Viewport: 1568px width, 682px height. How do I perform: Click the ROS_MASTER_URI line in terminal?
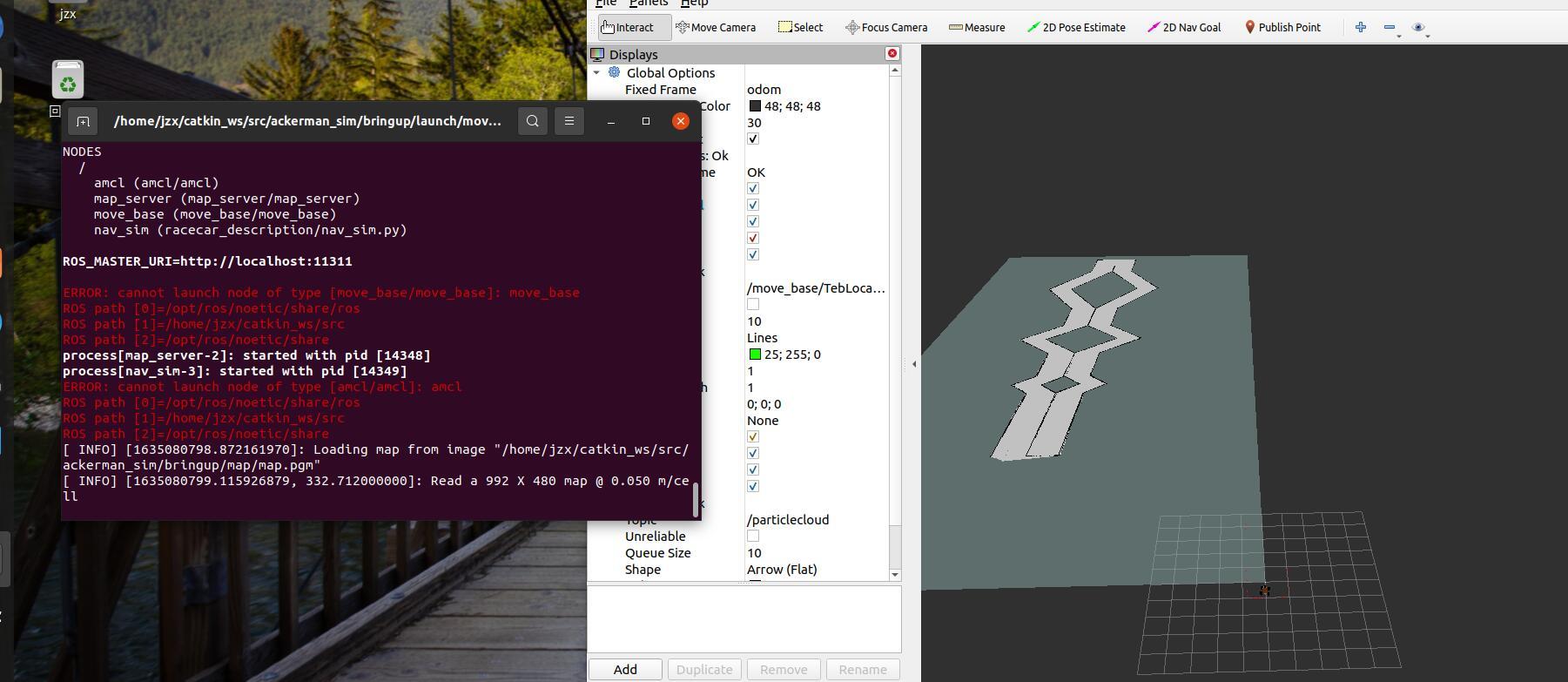[207, 261]
